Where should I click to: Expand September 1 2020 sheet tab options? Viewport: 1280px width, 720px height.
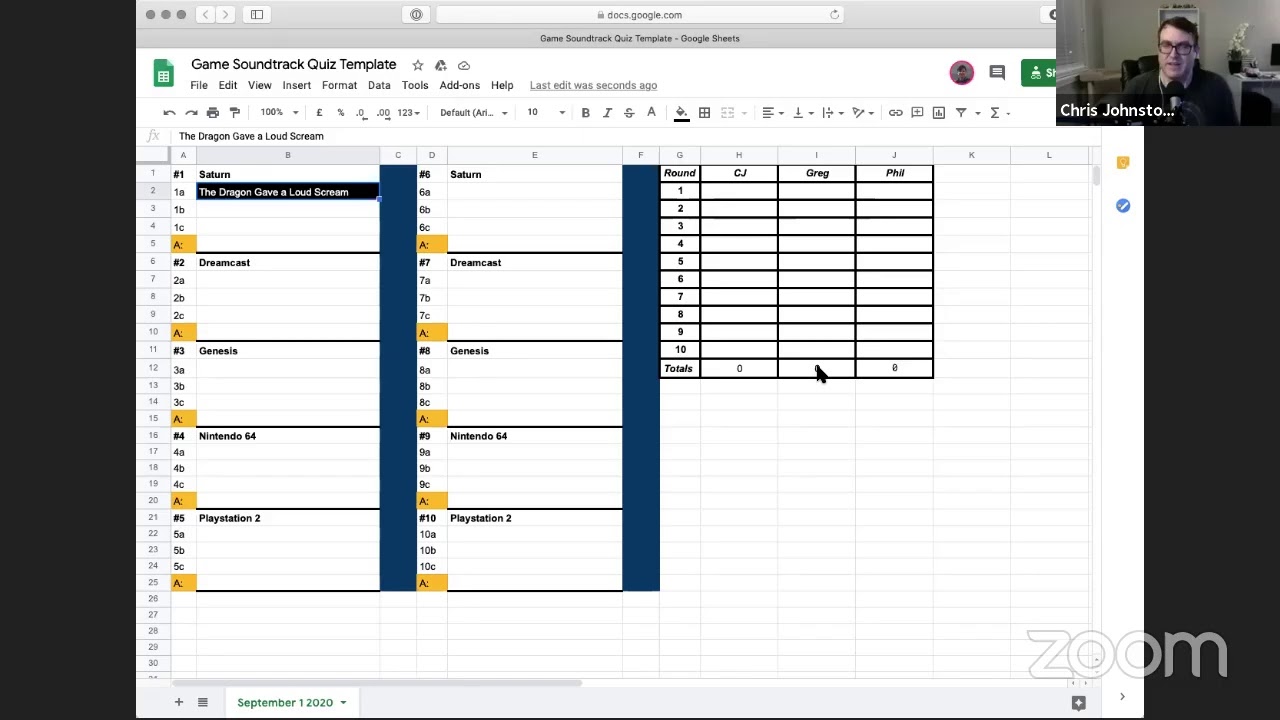(x=343, y=703)
